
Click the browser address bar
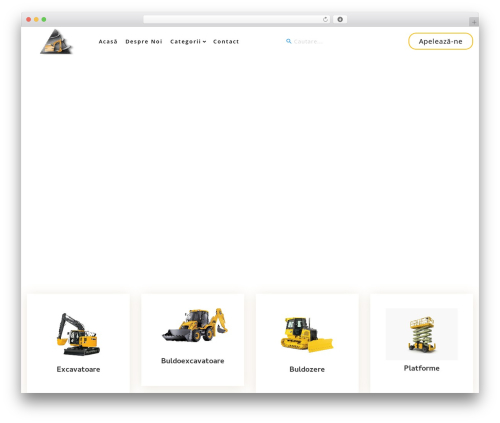point(237,20)
